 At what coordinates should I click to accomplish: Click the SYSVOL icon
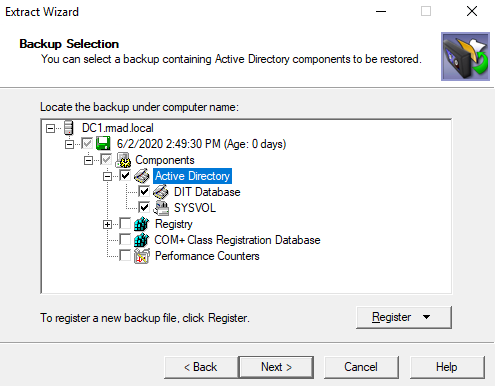tap(161, 208)
